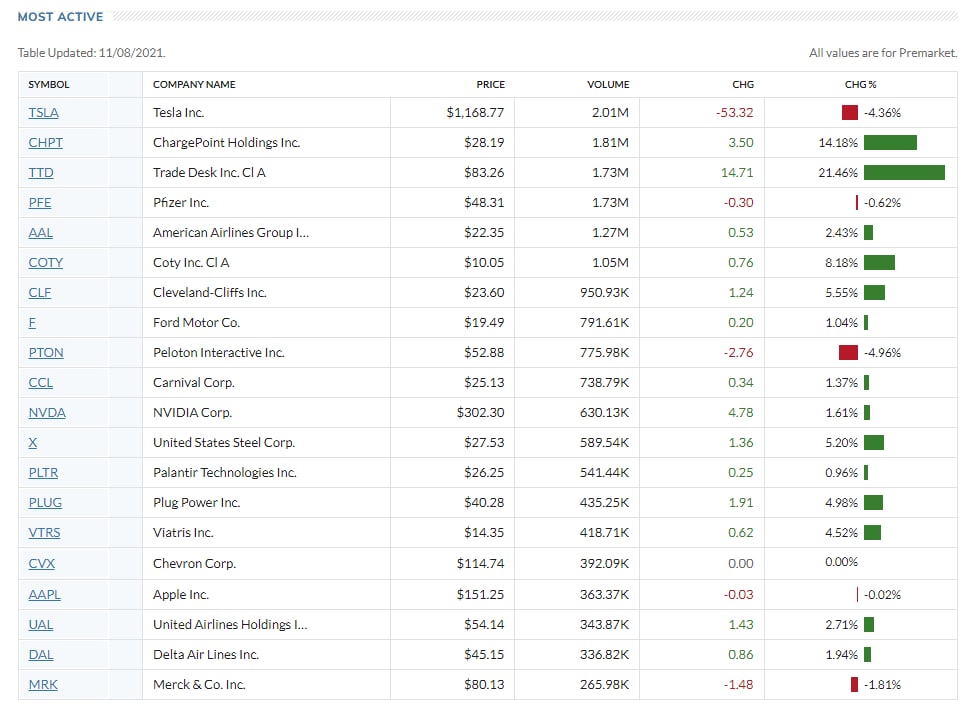Click the $1,168.77 price cell
971x713 pixels.
point(475,113)
